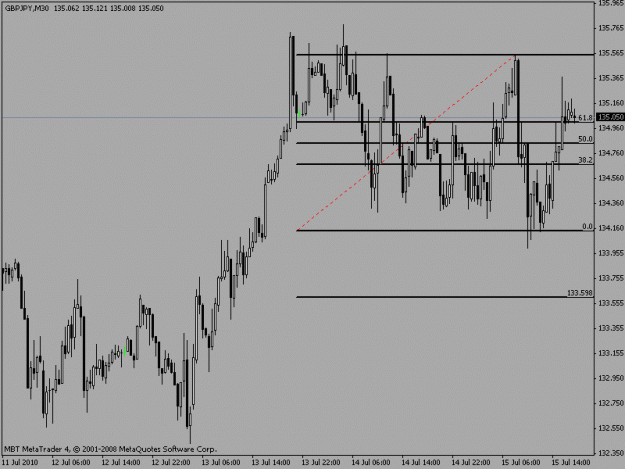Click the highlighted current price label 135.050
625x469 pixels.
click(x=611, y=117)
